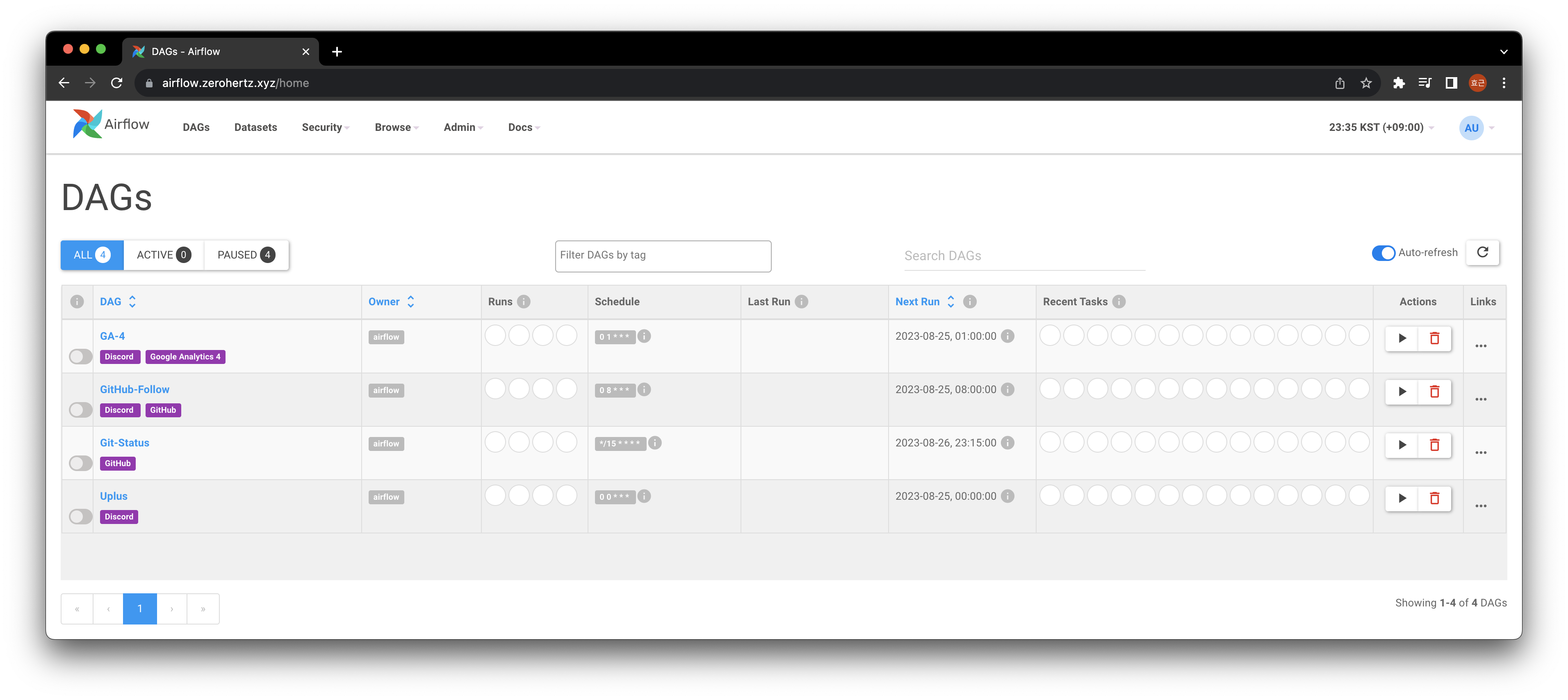Screen dimensions: 1568x700
Task: Open the GA-4 DAG link
Action: pos(112,336)
